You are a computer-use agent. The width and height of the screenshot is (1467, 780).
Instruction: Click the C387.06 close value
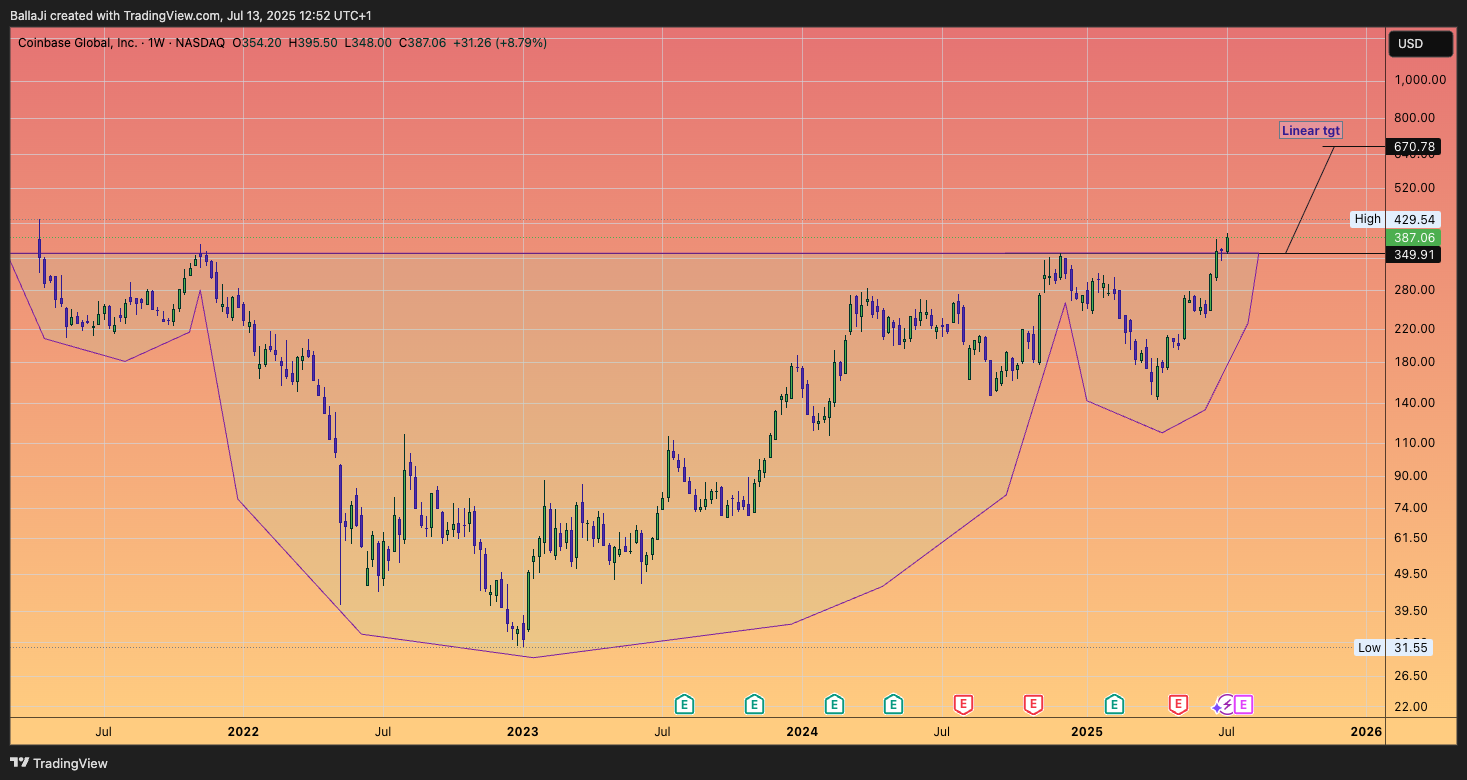(423, 43)
